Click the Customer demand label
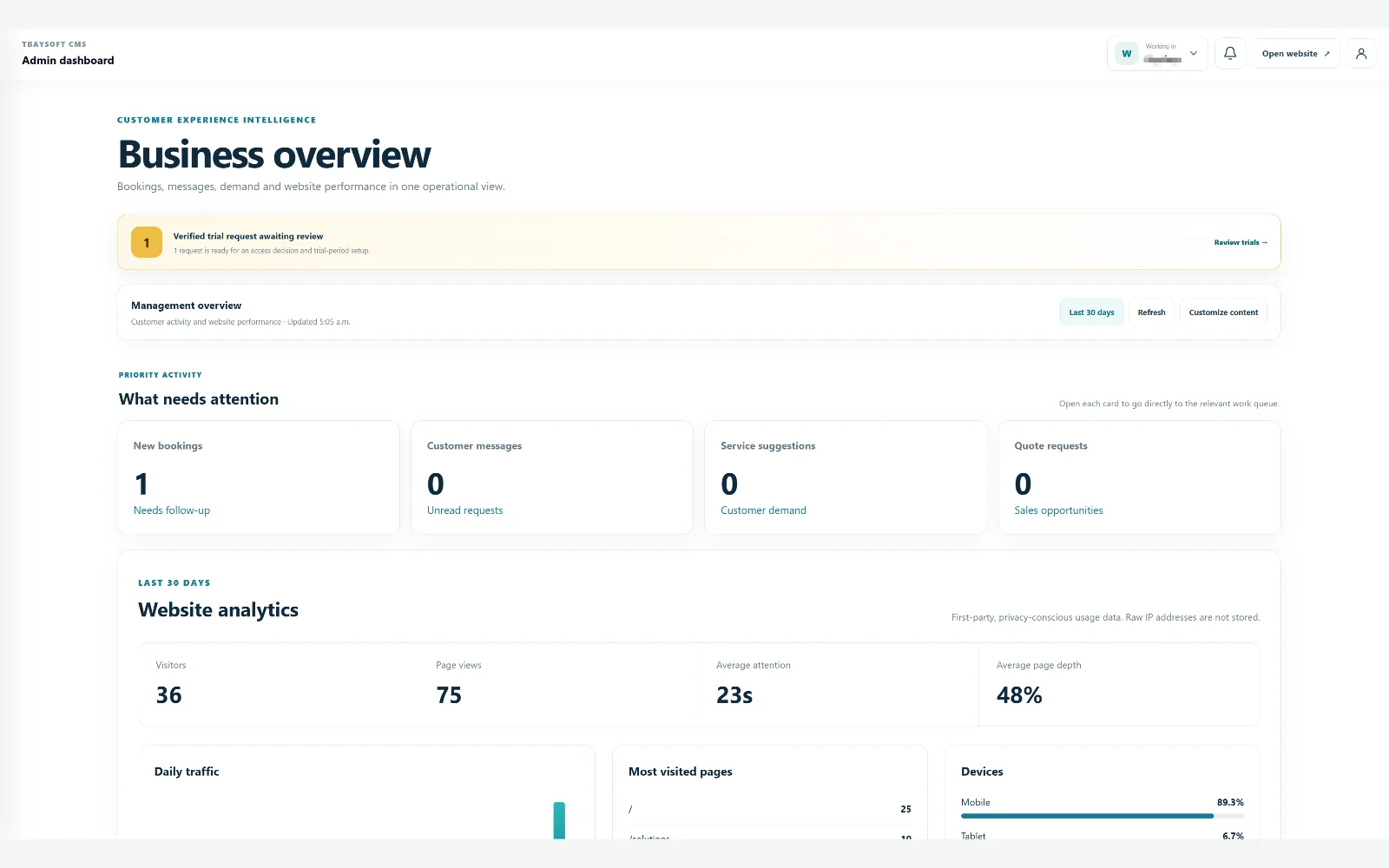 coord(763,510)
